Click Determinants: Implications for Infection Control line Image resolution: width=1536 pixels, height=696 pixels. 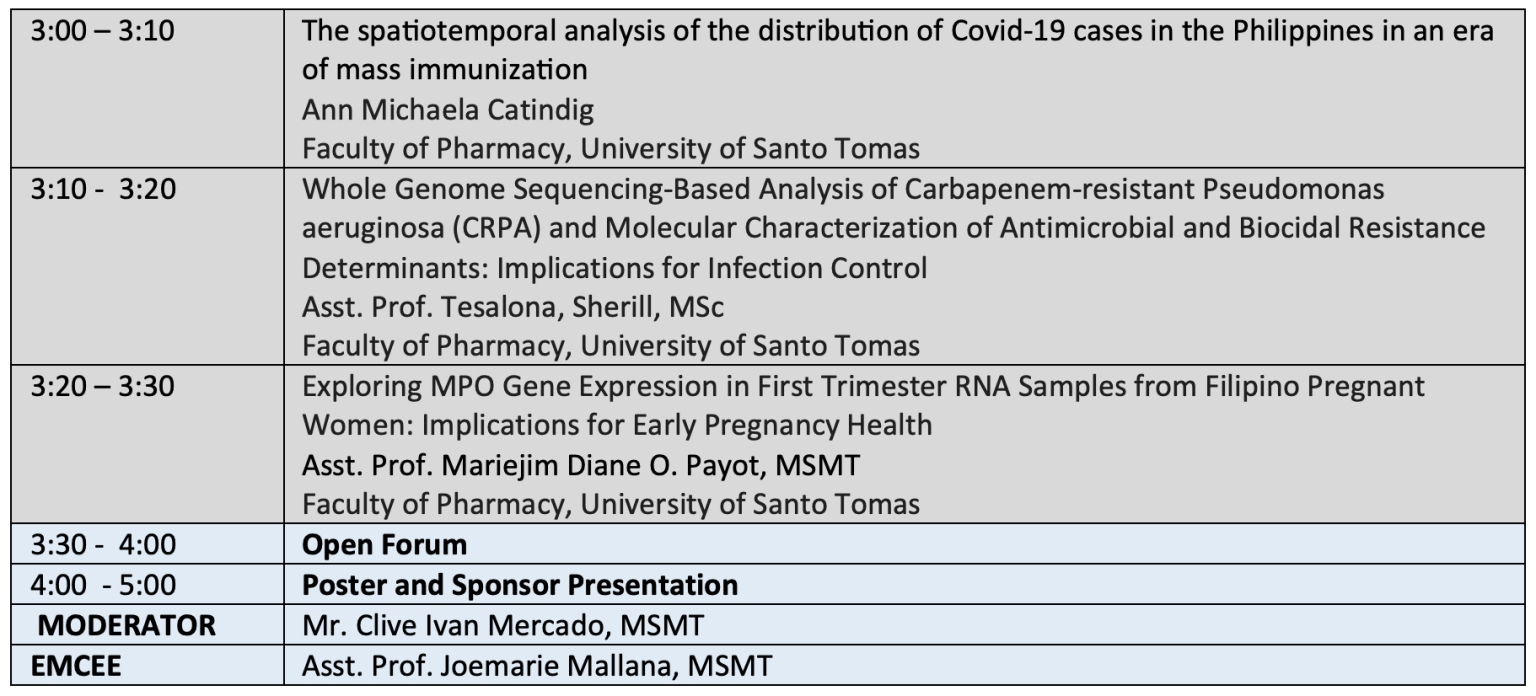click(615, 268)
